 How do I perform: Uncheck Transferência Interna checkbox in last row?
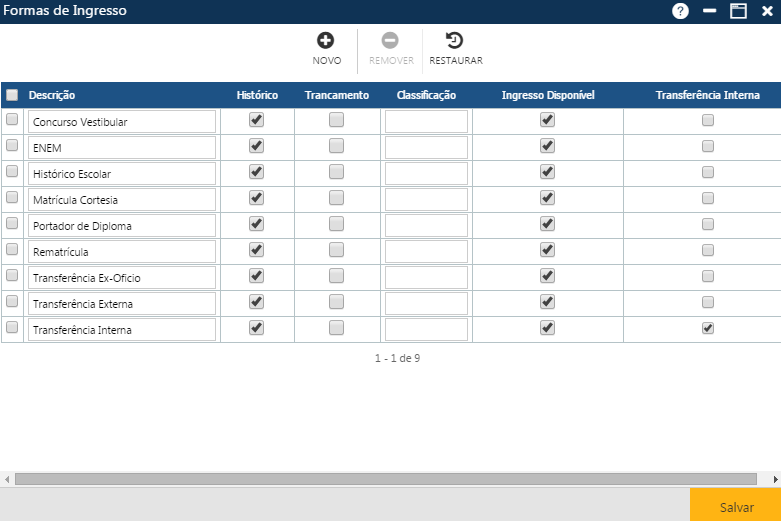click(x=708, y=328)
